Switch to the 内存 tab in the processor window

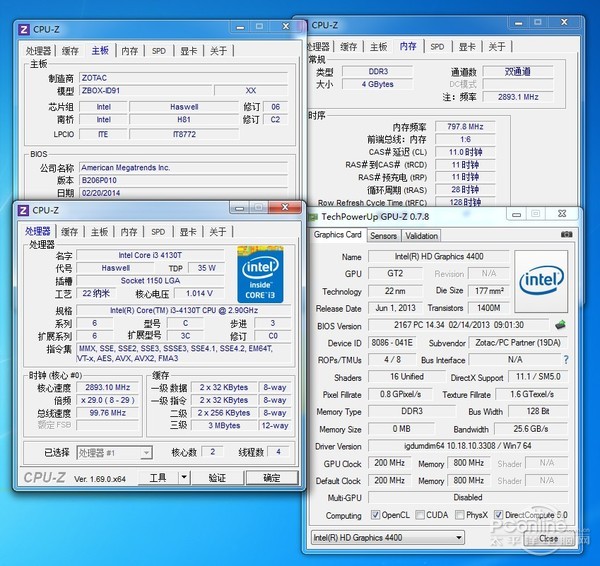129,232
